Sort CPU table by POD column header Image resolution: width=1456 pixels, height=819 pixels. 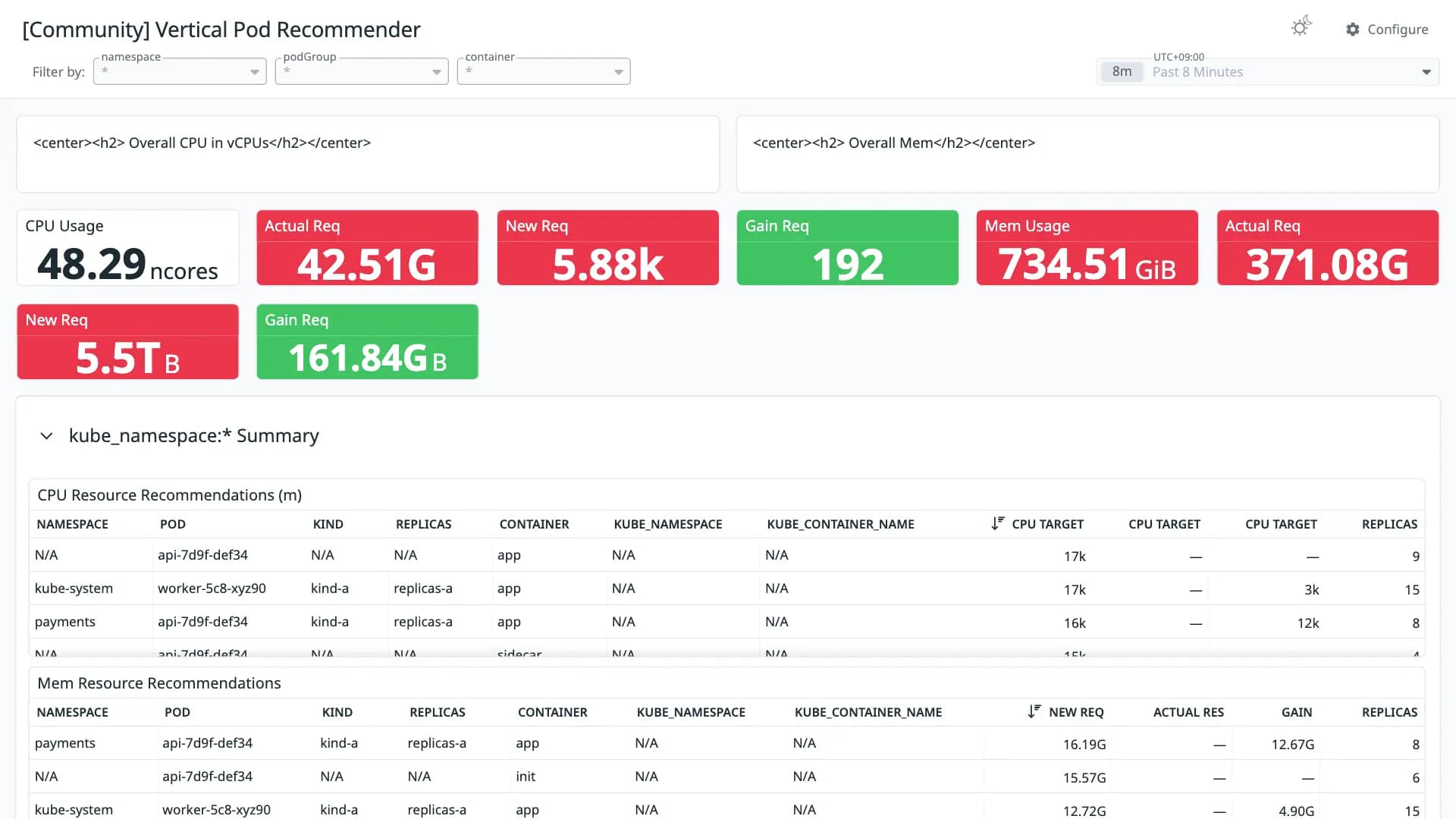coord(173,524)
